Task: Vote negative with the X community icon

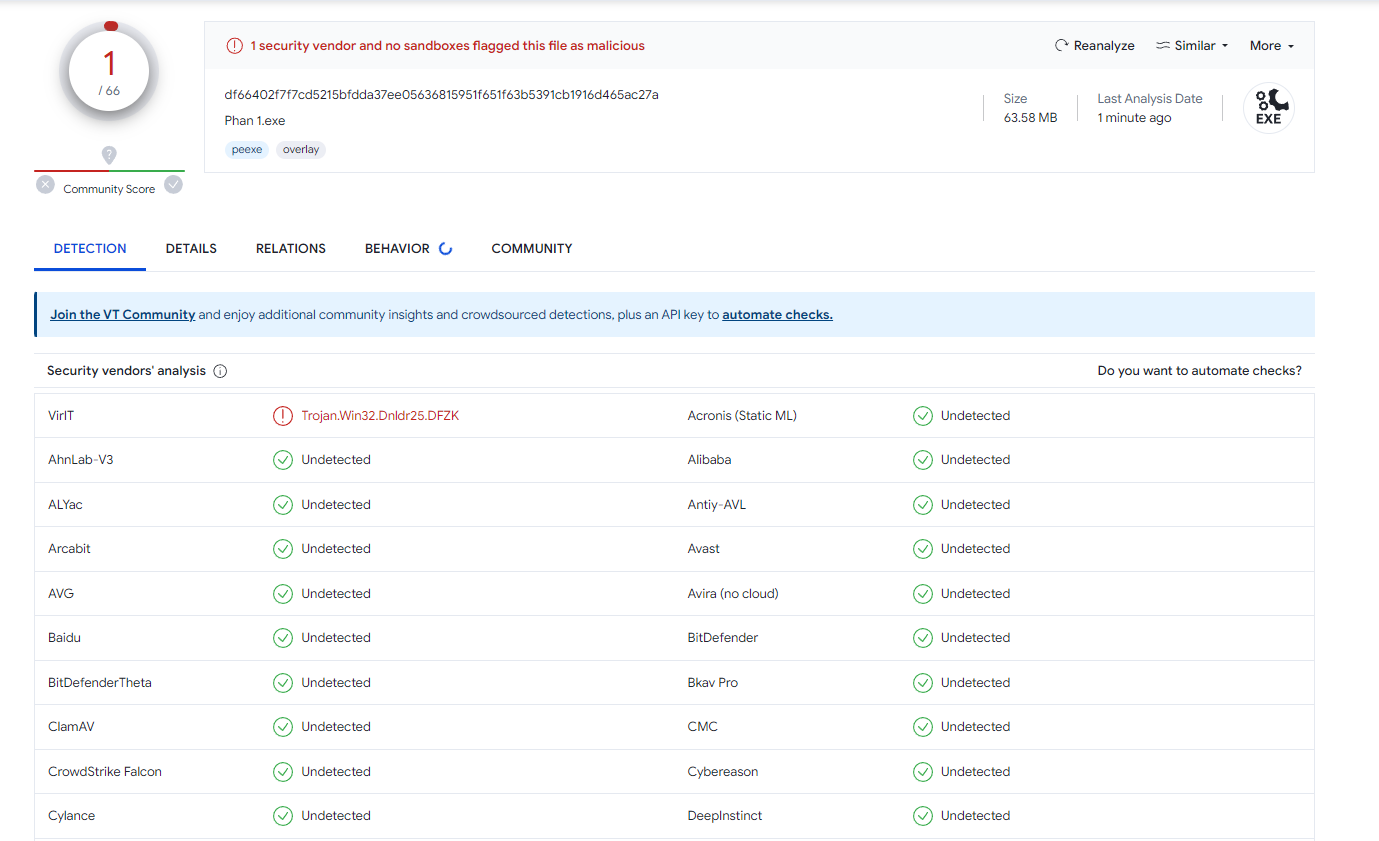Action: coord(45,185)
